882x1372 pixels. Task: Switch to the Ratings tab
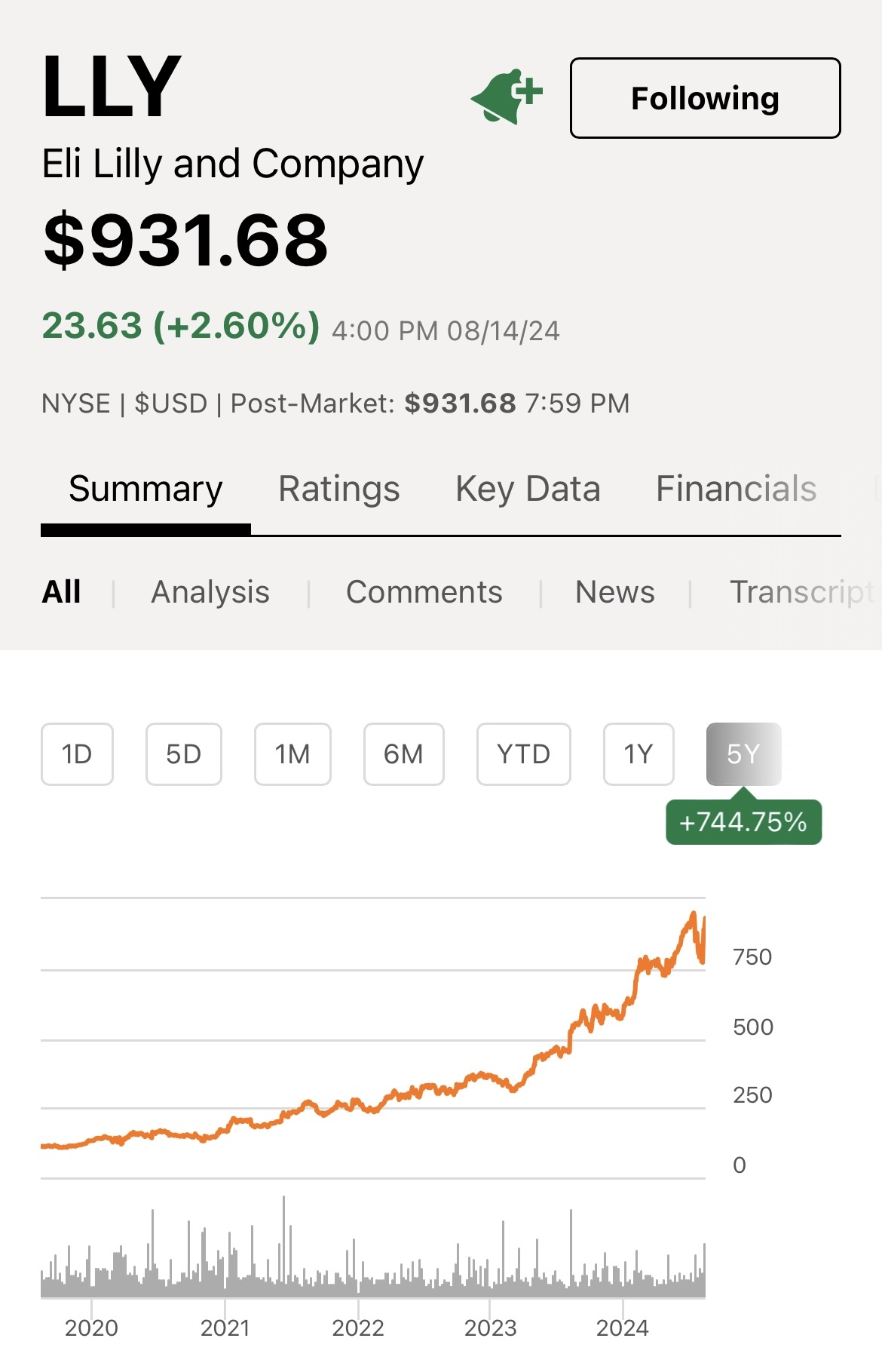[339, 489]
